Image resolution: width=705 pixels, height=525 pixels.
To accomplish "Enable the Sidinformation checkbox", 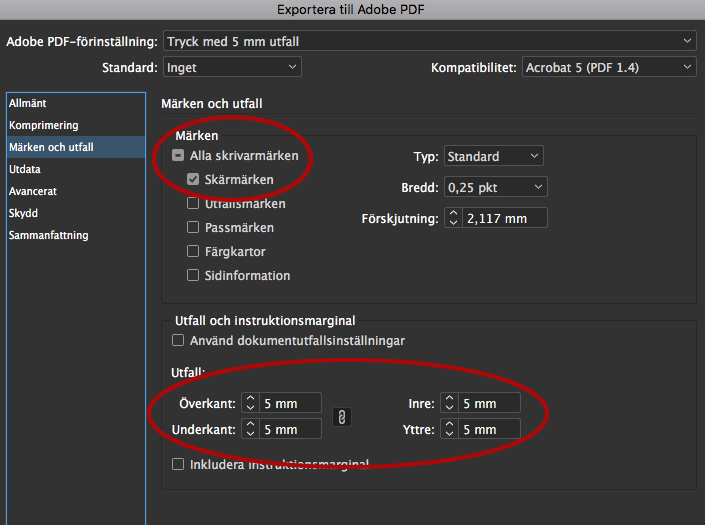I will coord(193,275).
